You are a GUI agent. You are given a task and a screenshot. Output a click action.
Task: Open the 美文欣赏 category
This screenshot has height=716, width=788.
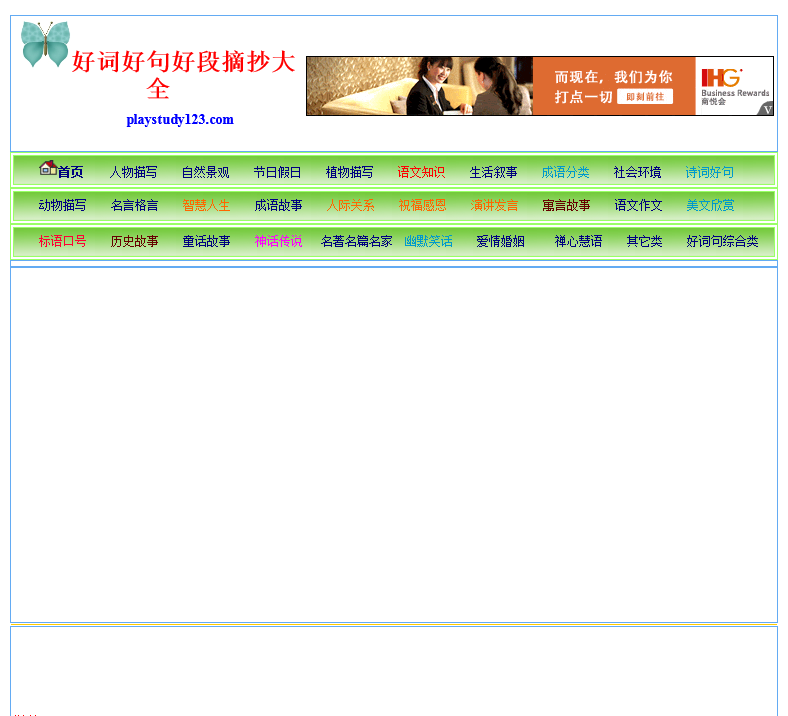pos(710,205)
